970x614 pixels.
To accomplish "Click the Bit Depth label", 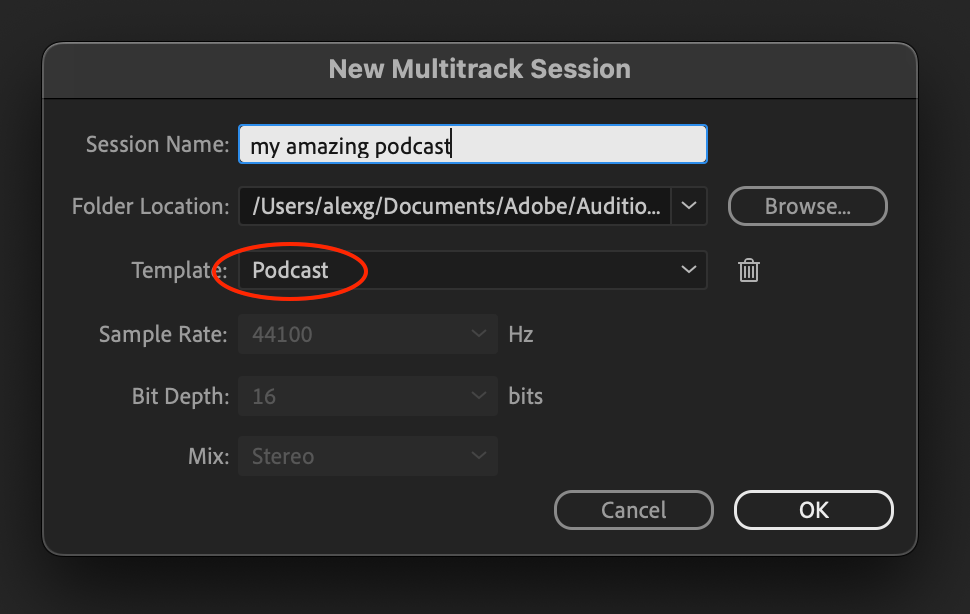I will coord(180,396).
